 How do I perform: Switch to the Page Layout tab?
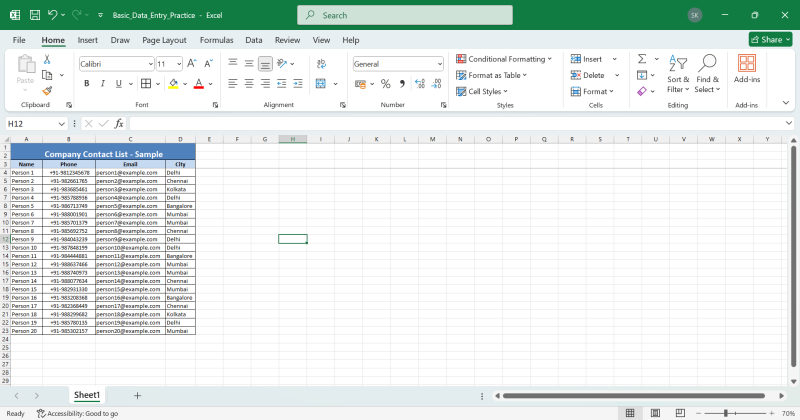(164, 40)
